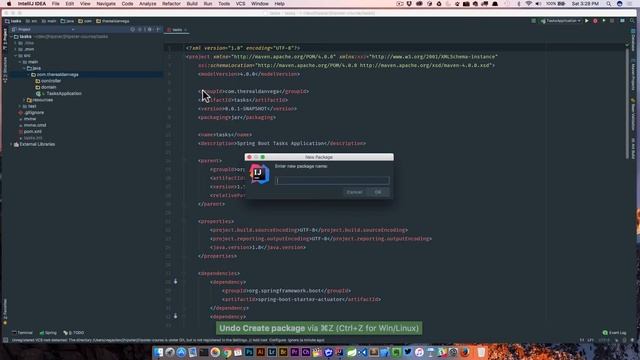The width and height of the screenshot is (640, 360).
Task: Expand External Libraries node
Action: tap(11, 144)
